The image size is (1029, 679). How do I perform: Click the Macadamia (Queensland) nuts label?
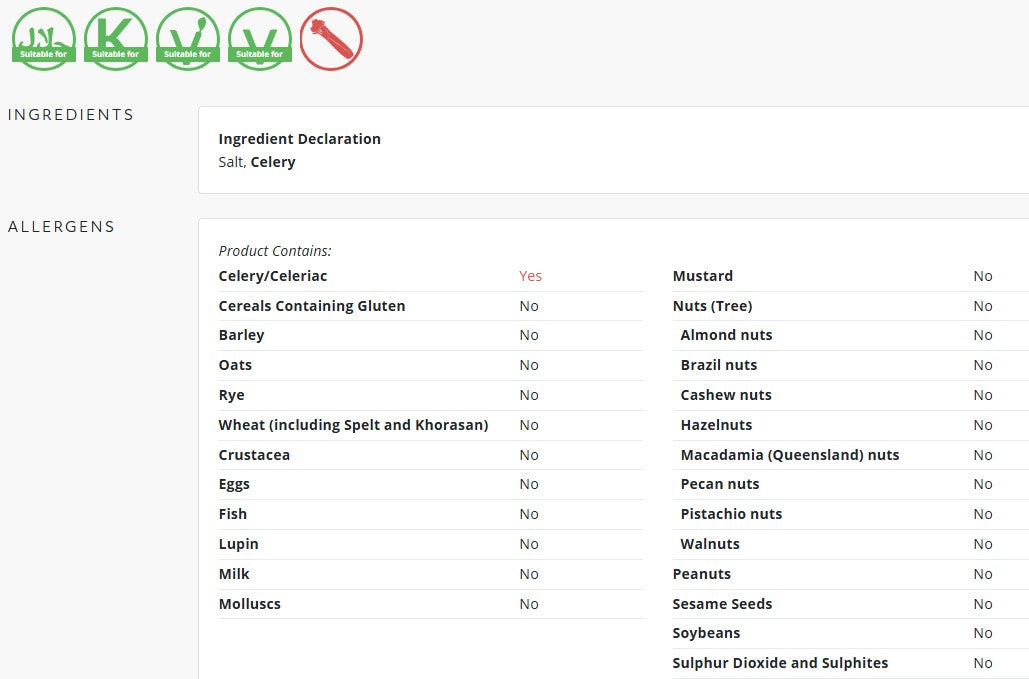790,455
